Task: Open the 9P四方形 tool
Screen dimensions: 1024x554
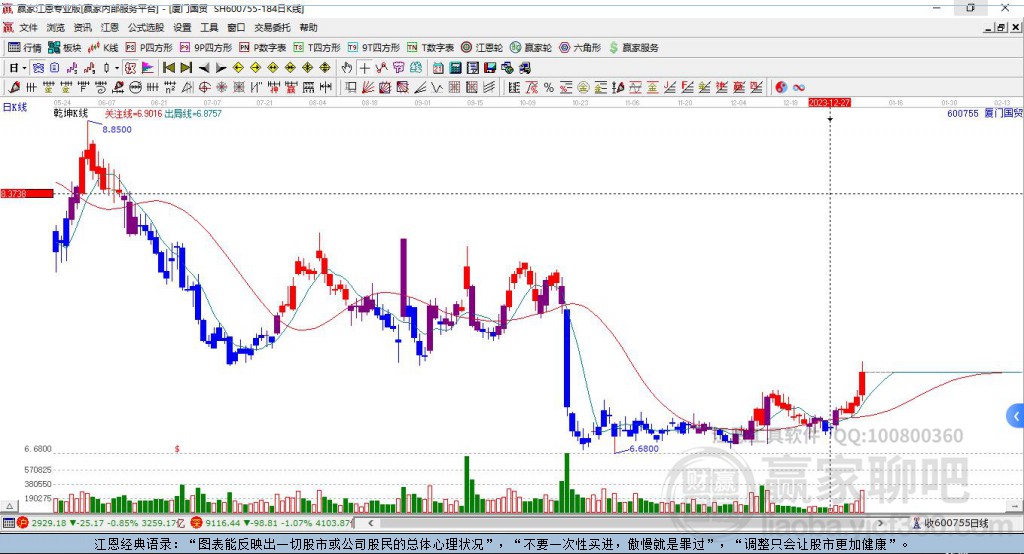Action: (206, 48)
